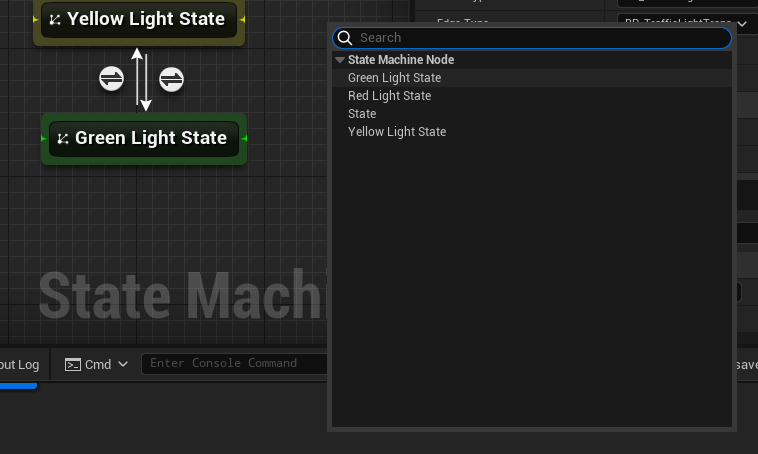The width and height of the screenshot is (758, 454).
Task: Click the Enter Console Command field
Action: click(x=234, y=364)
